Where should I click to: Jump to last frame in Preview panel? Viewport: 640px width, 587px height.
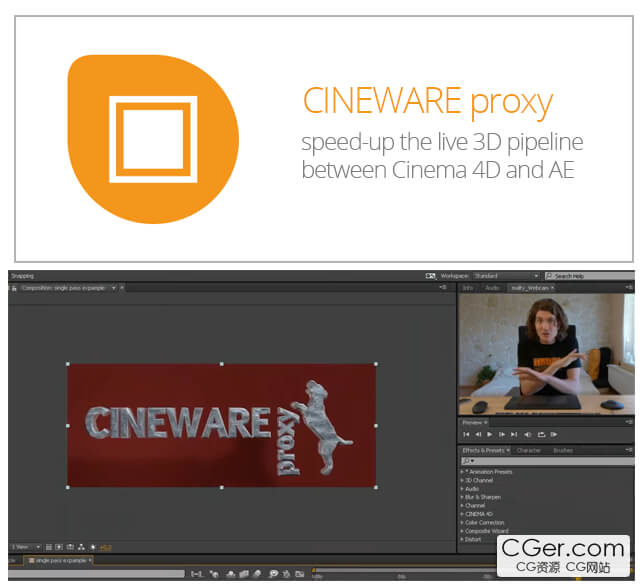[x=514, y=434]
